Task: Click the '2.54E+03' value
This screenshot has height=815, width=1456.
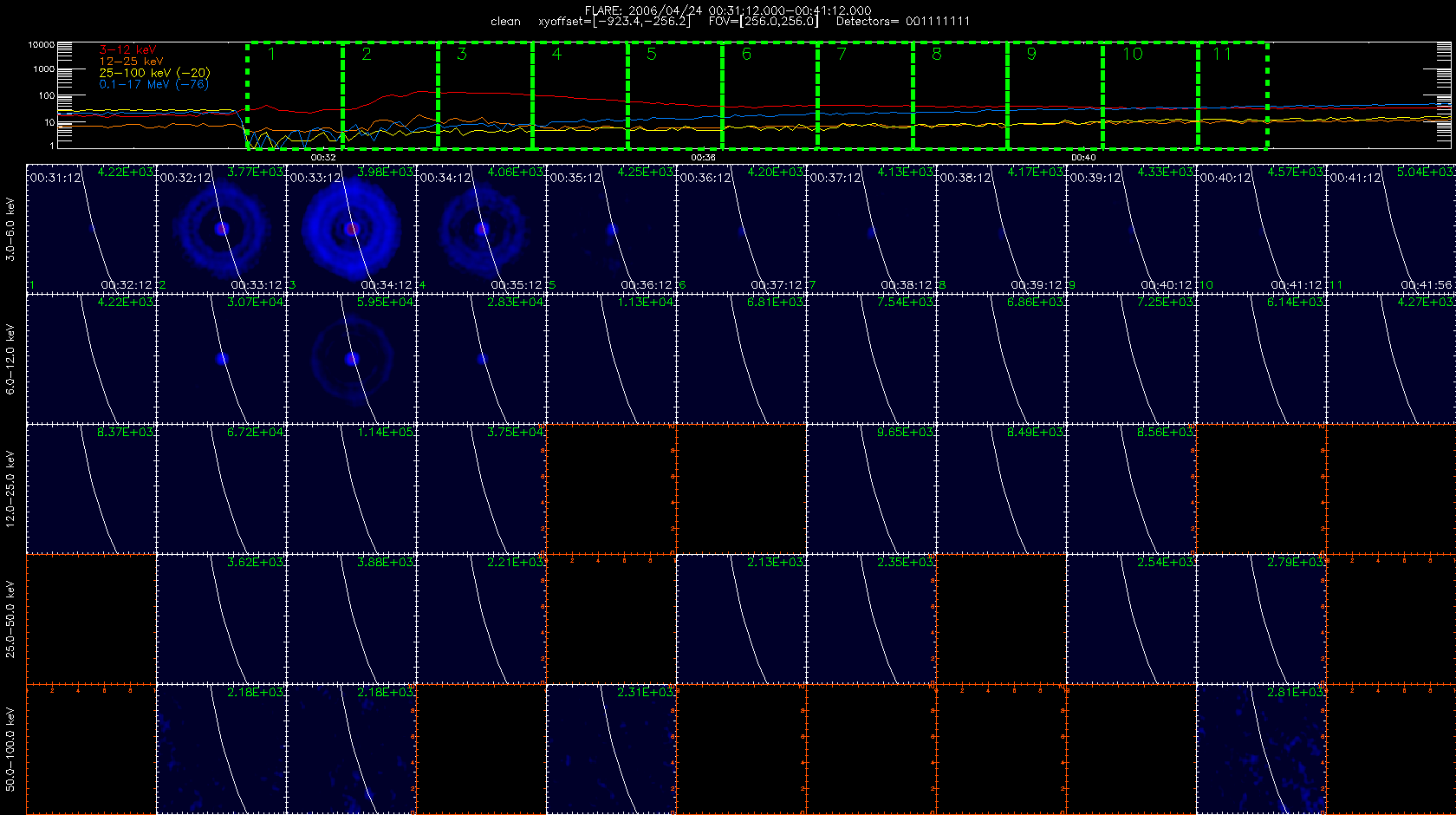Action: click(1166, 563)
